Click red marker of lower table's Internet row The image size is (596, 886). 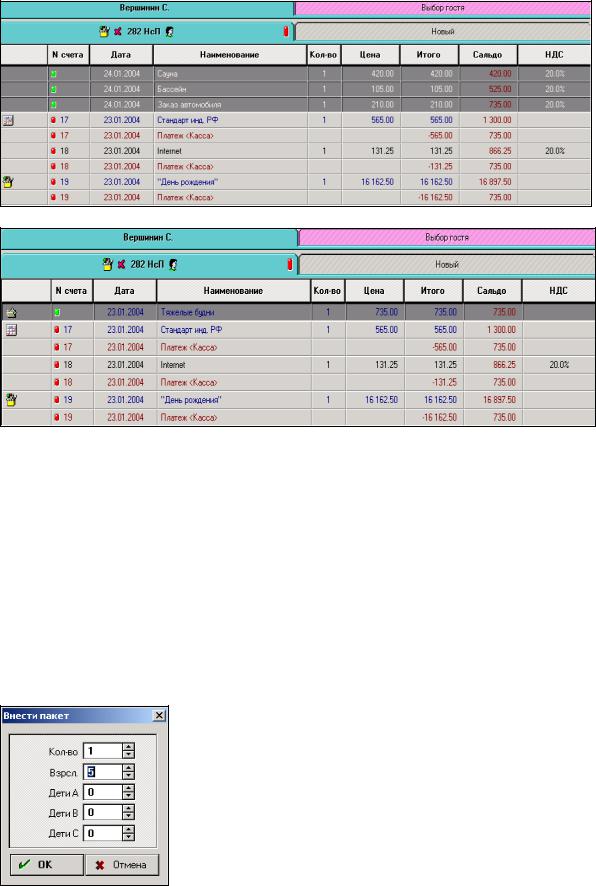[x=57, y=365]
